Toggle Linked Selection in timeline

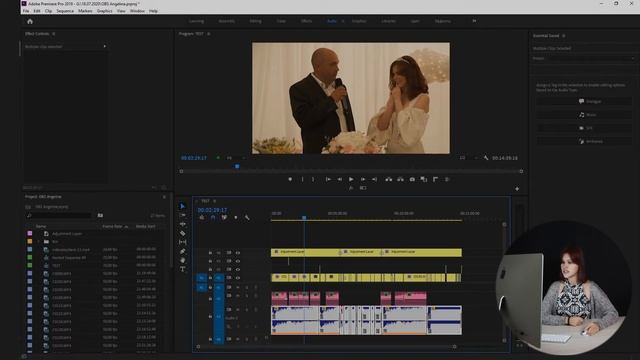point(224,218)
